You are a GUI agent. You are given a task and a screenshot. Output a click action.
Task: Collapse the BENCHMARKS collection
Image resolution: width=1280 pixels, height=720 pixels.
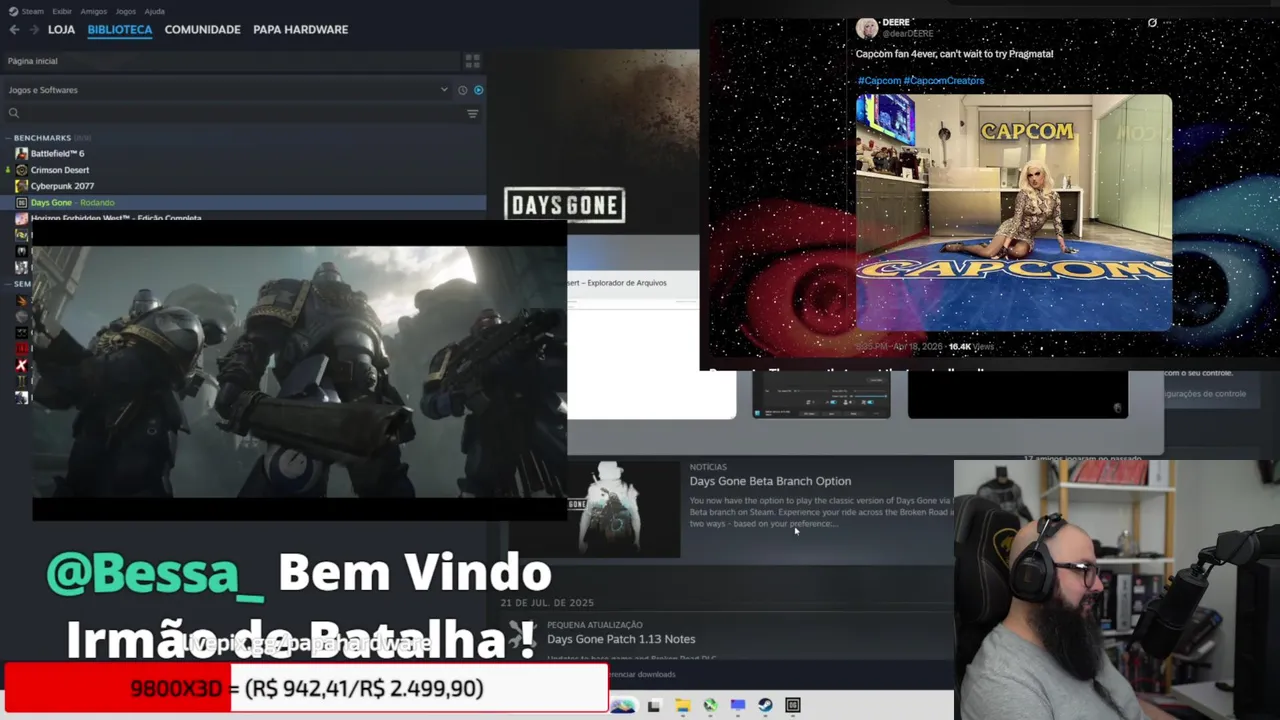tap(9, 138)
